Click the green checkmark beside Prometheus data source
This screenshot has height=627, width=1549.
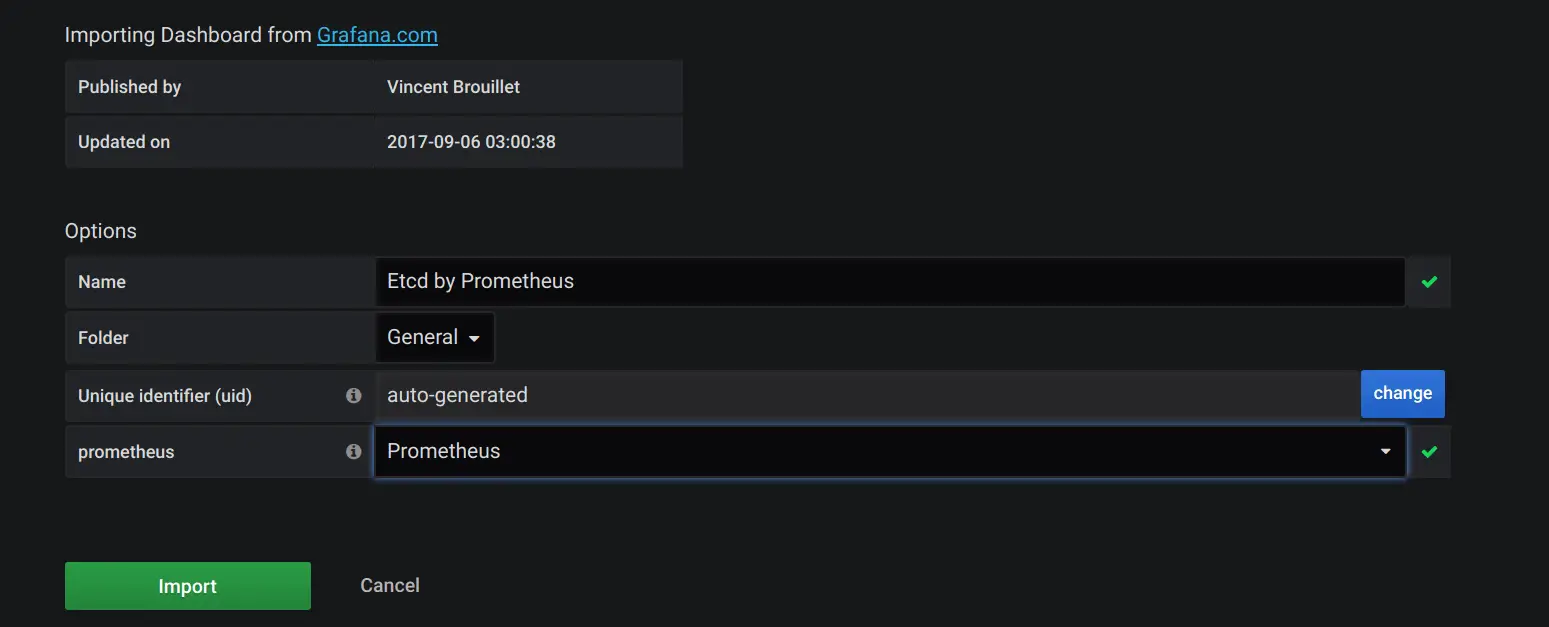click(x=1429, y=452)
